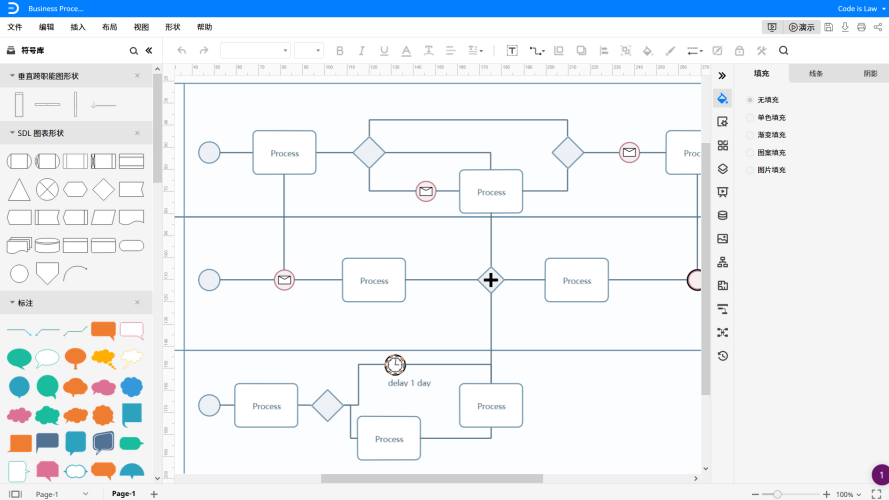This screenshot has height=500, width=889.
Task: Click the share icon at top right
Action: pyautogui.click(x=877, y=27)
